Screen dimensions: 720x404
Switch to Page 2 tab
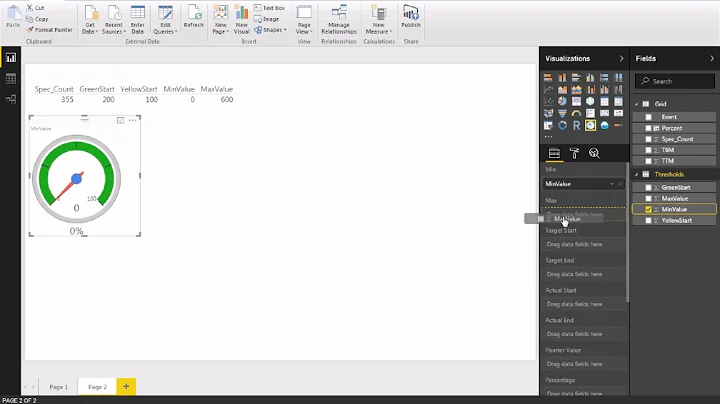coord(97,387)
